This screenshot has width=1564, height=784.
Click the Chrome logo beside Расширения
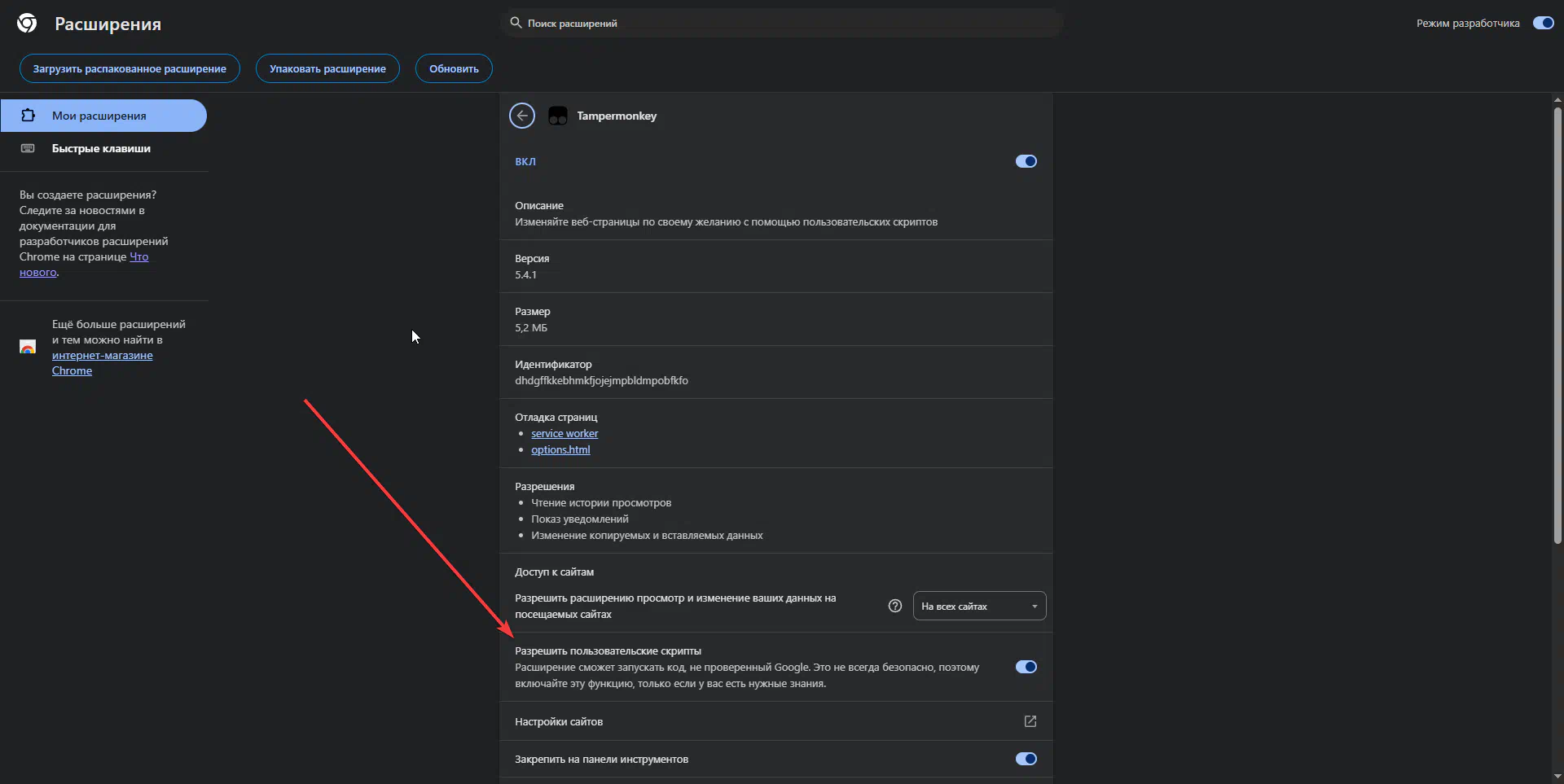(x=27, y=24)
